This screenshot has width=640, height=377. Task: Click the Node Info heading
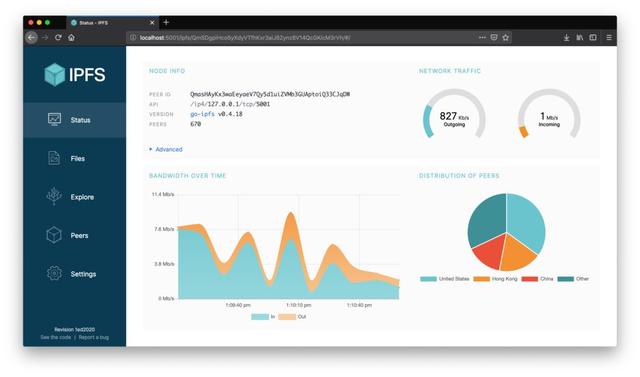[x=167, y=71]
